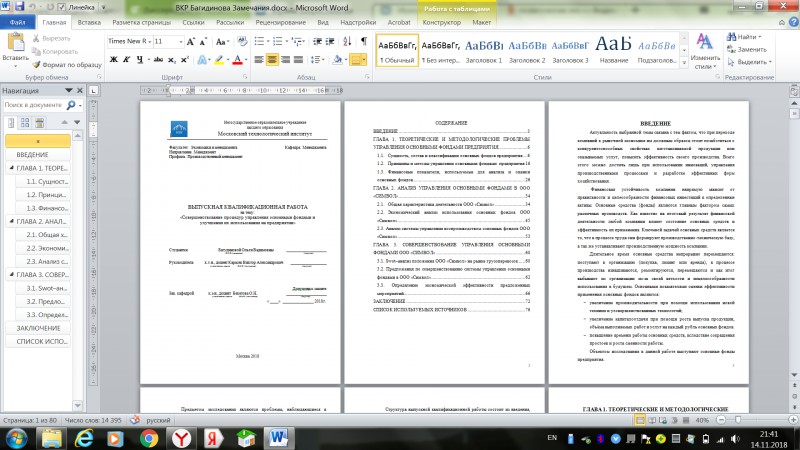This screenshot has height=450, width=800.
Task: Expand the styles gallery
Action: pyautogui.click(x=684, y=63)
